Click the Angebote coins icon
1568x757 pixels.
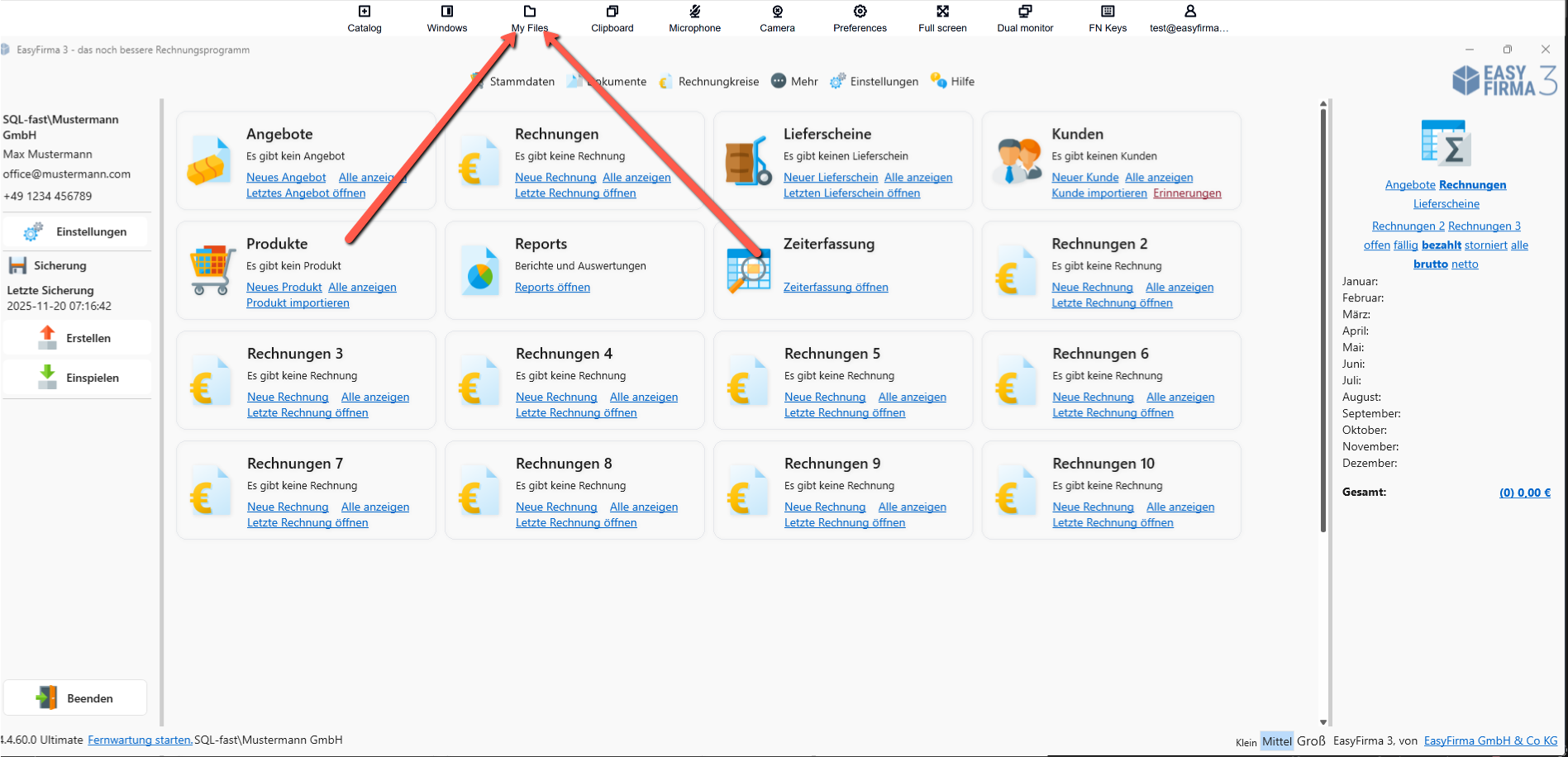211,159
